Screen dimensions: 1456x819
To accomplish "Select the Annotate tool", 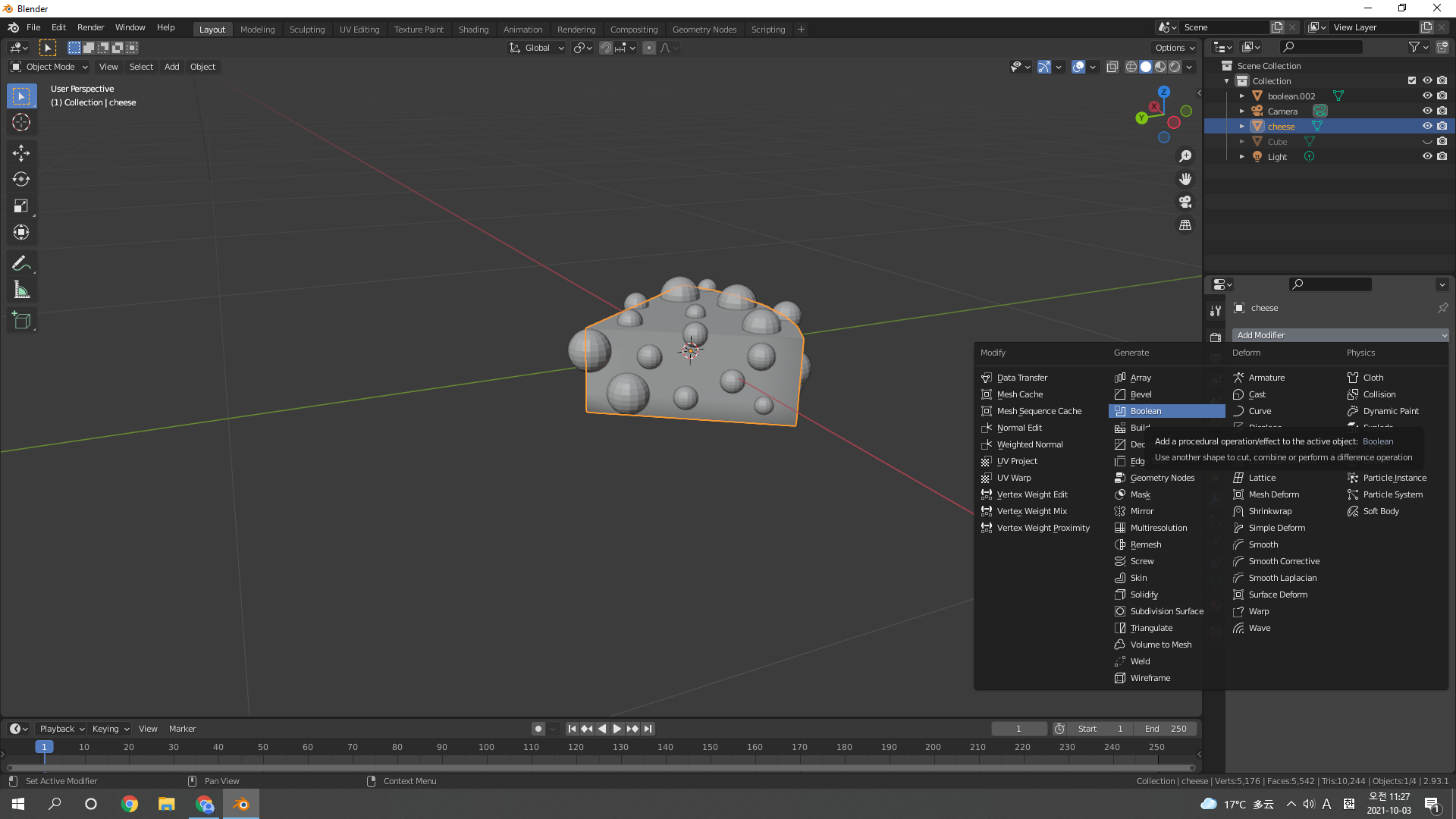I will tap(21, 263).
